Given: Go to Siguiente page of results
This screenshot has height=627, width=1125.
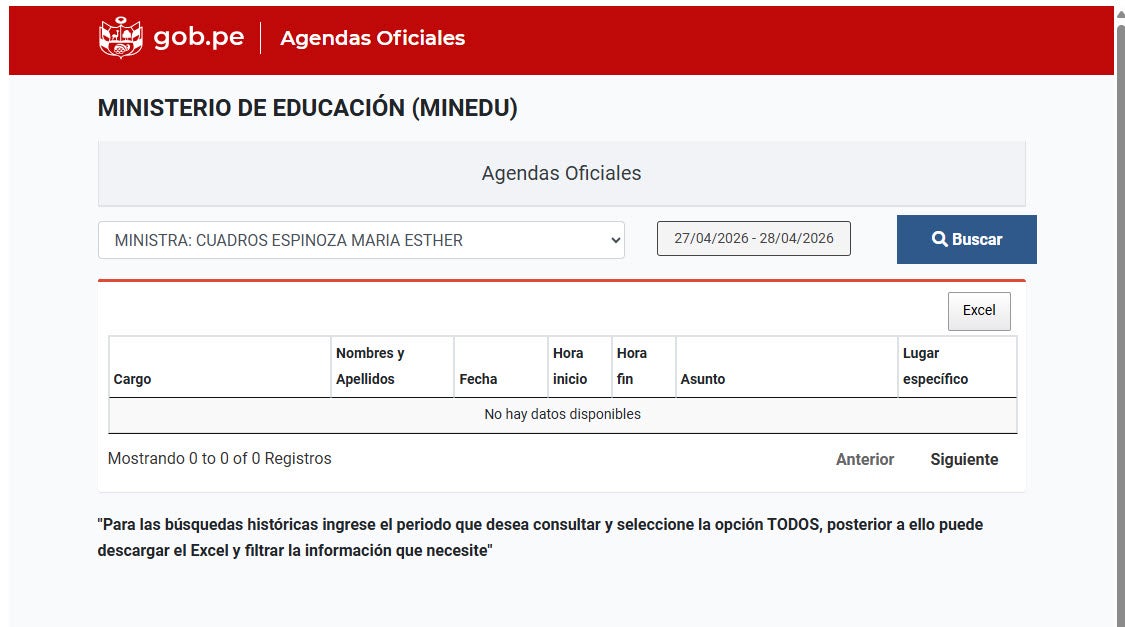Looking at the screenshot, I should pos(964,460).
